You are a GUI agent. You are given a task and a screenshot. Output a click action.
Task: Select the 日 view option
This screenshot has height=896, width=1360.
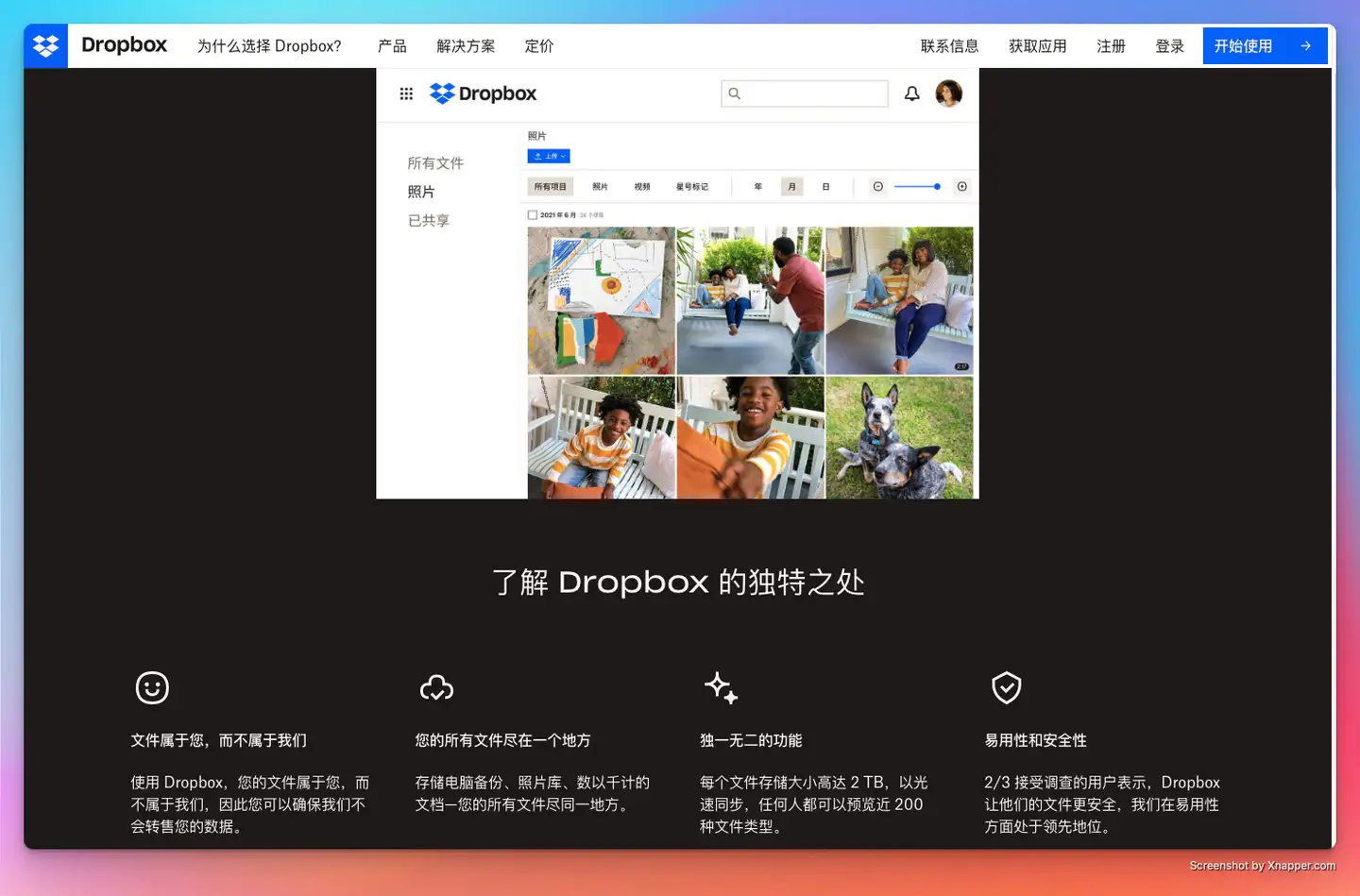(x=825, y=187)
